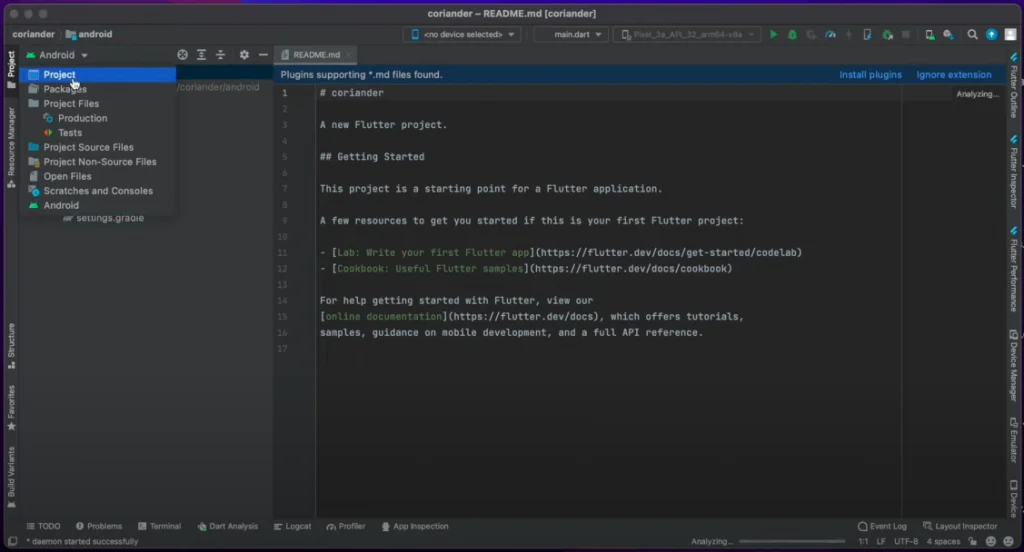This screenshot has height=552, width=1024.
Task: Hide the project panel with minus icon
Action: tap(263, 55)
